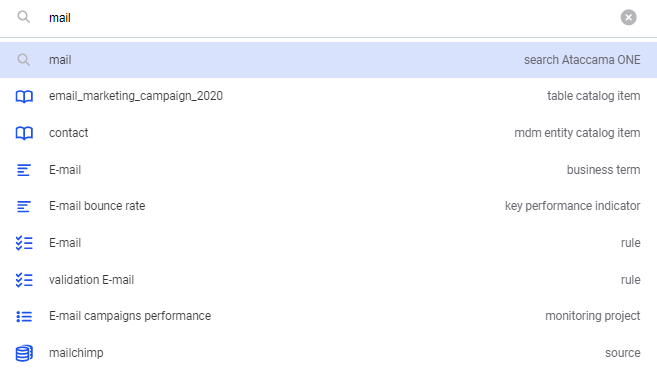Open email_marketing_campaign_2020 table catalog item

click(328, 96)
